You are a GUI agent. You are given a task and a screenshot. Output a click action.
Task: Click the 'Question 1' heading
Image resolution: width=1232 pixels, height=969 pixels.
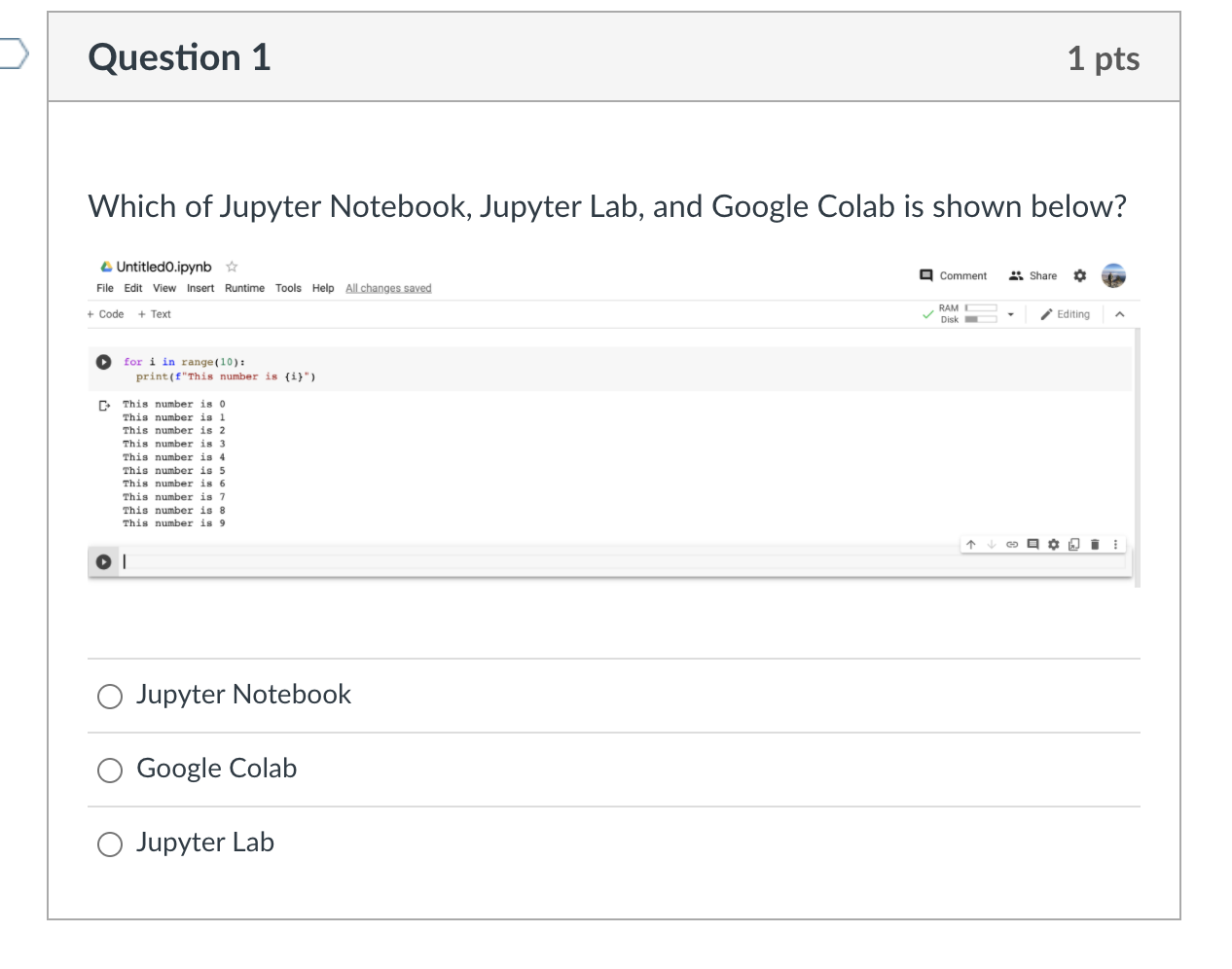(179, 57)
